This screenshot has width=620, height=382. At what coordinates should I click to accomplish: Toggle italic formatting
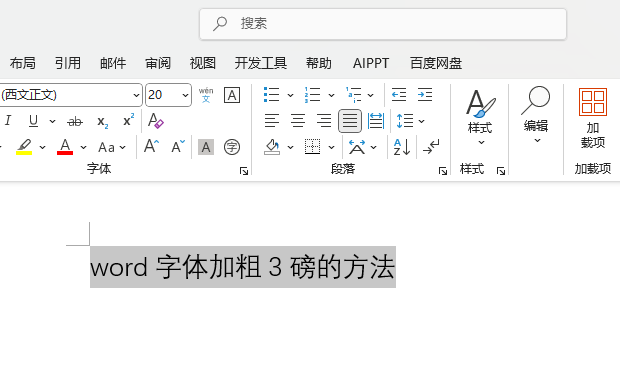point(8,121)
